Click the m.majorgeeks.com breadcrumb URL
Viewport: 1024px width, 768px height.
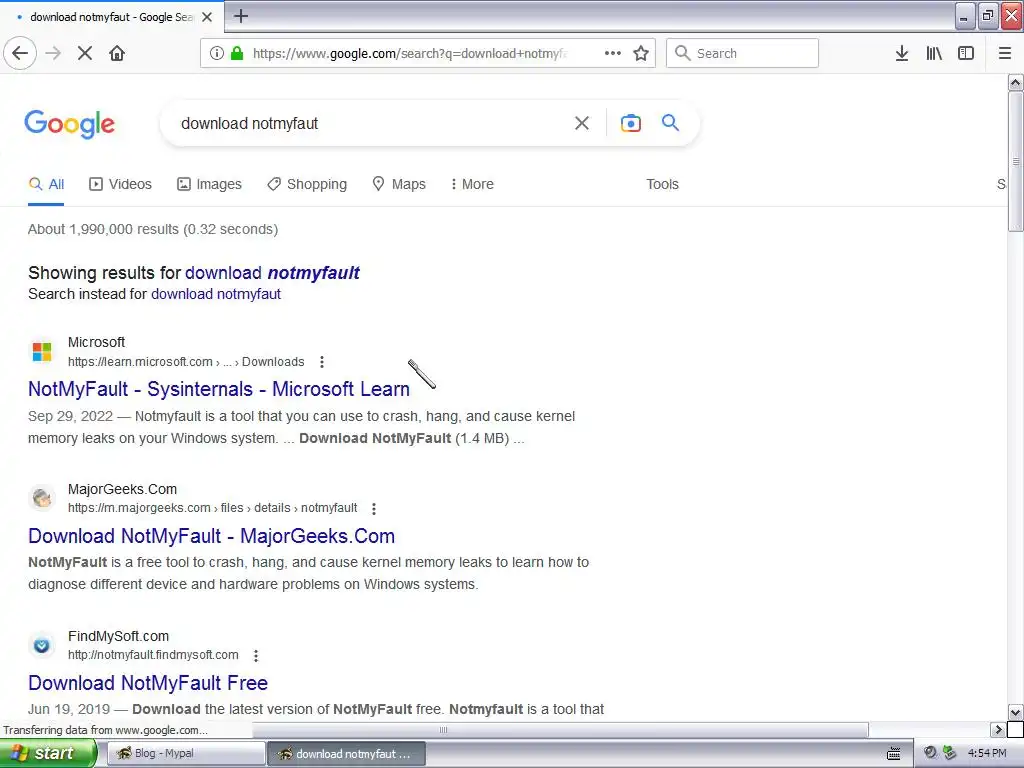click(212, 508)
